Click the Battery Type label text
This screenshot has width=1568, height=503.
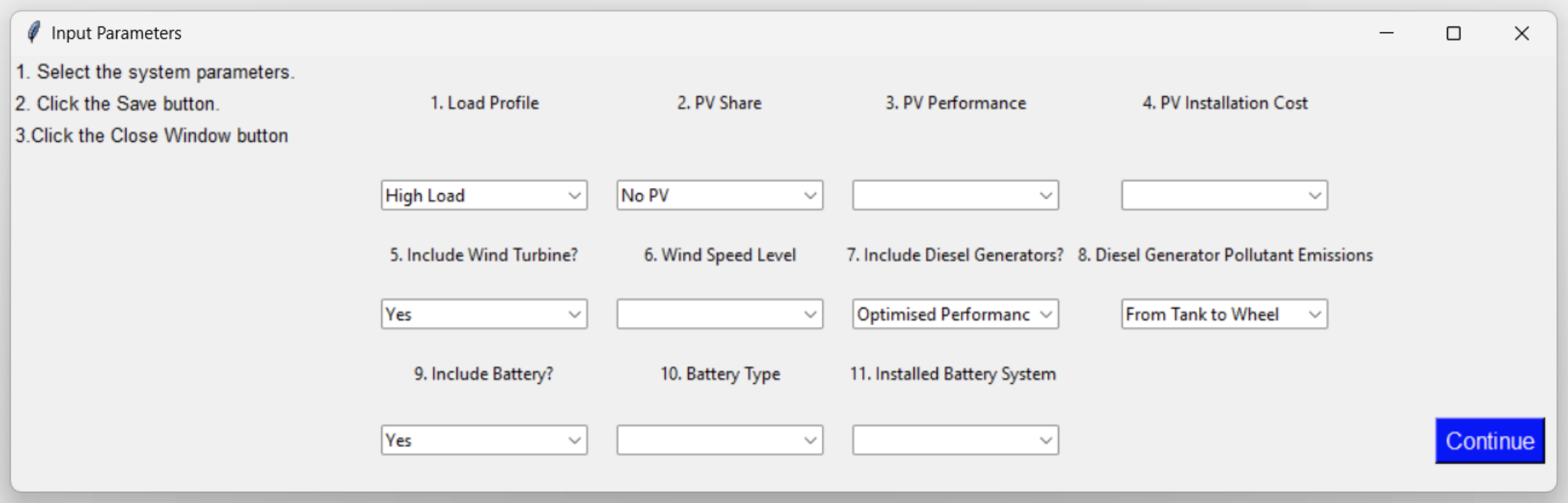click(720, 374)
